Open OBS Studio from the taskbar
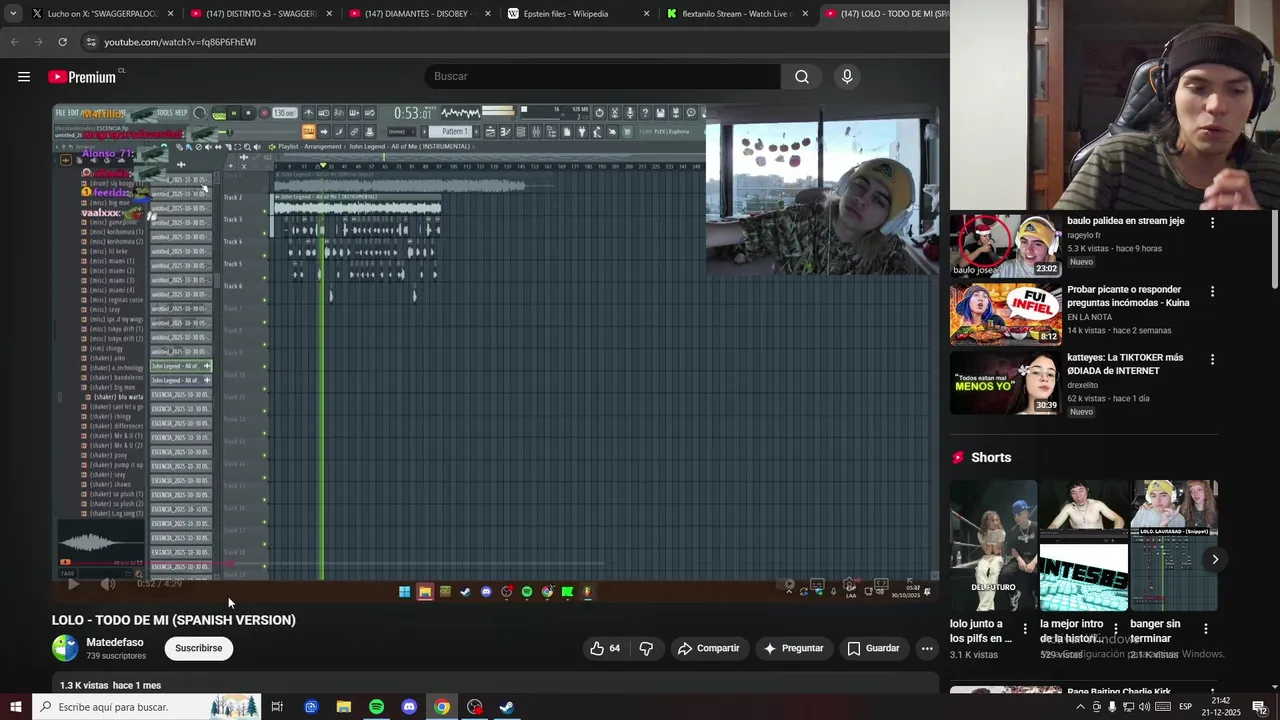The width and height of the screenshot is (1280, 720). tap(474, 707)
